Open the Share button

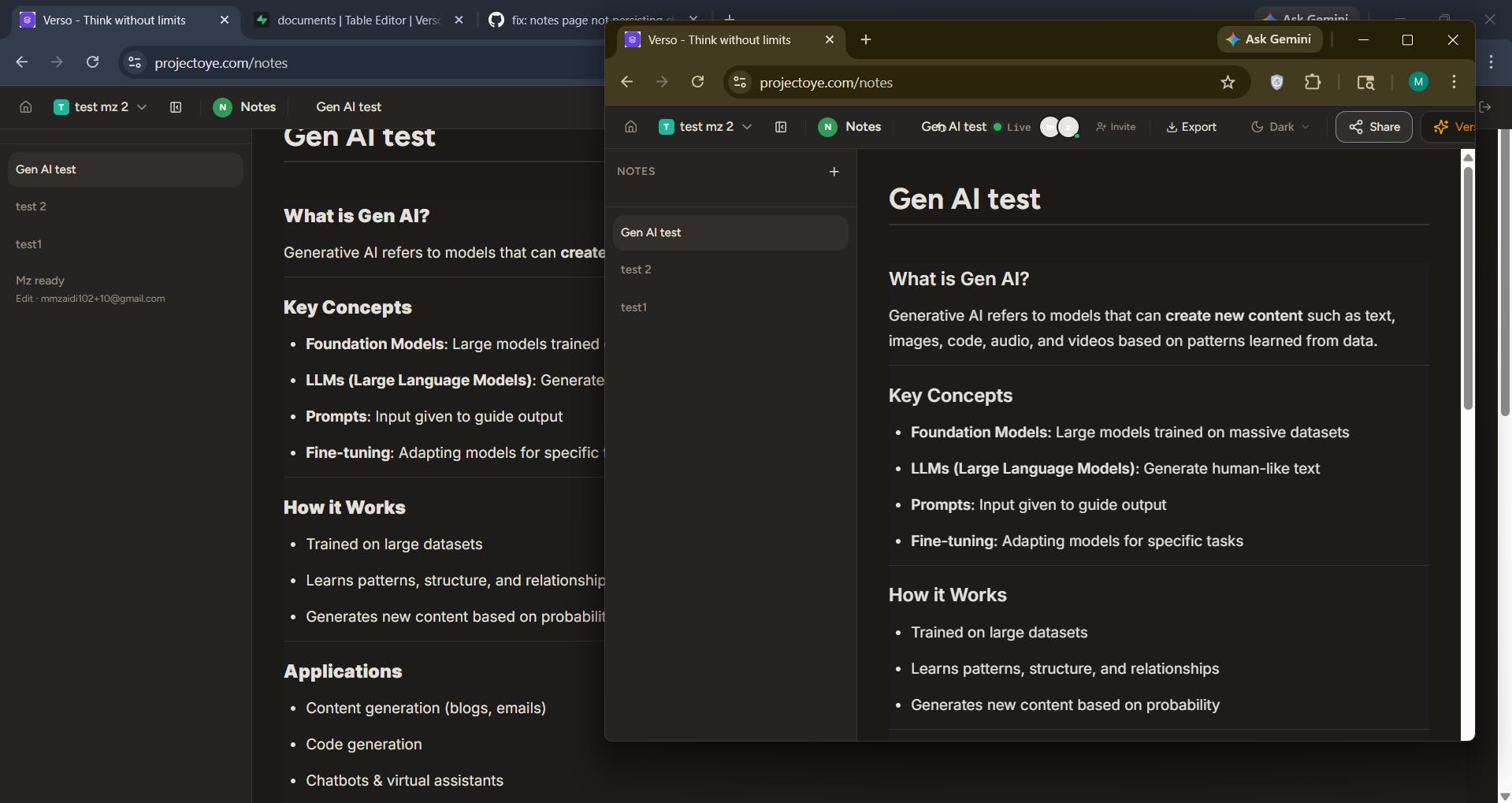[x=1374, y=127]
